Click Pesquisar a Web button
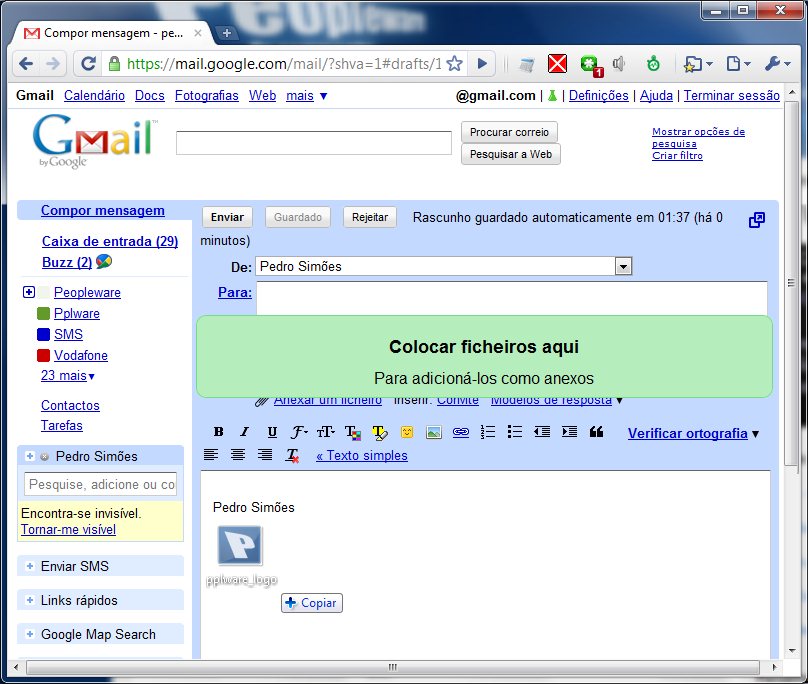The height and width of the screenshot is (684, 808). (x=511, y=155)
